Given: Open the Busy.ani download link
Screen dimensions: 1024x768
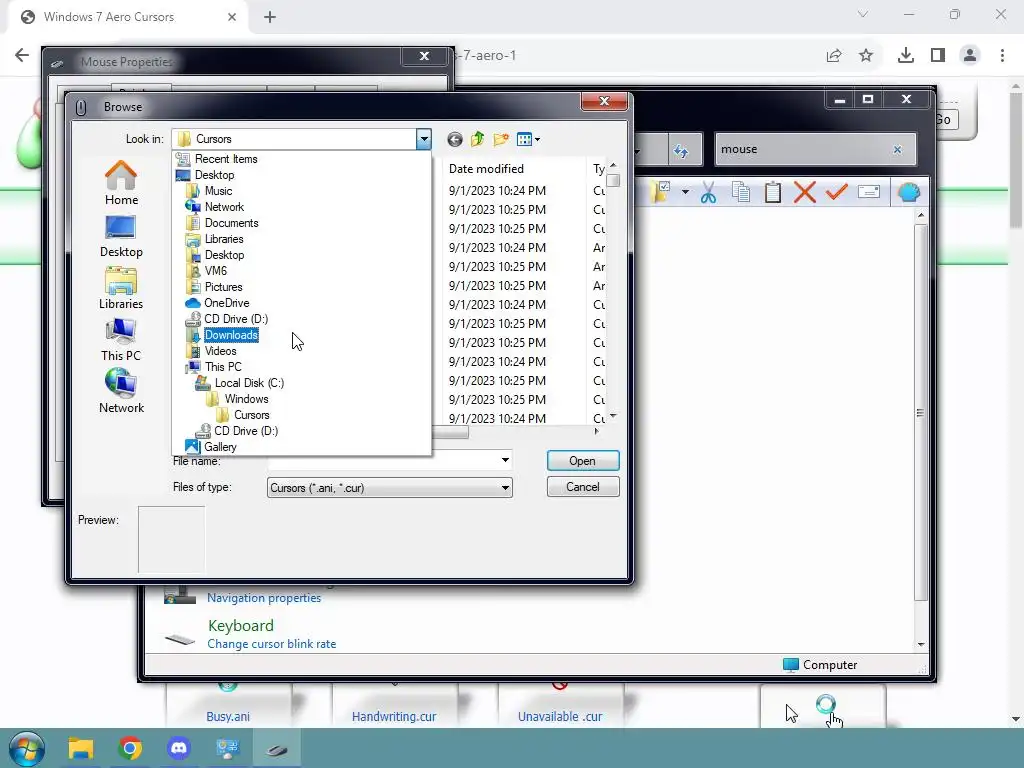Looking at the screenshot, I should (x=228, y=716).
